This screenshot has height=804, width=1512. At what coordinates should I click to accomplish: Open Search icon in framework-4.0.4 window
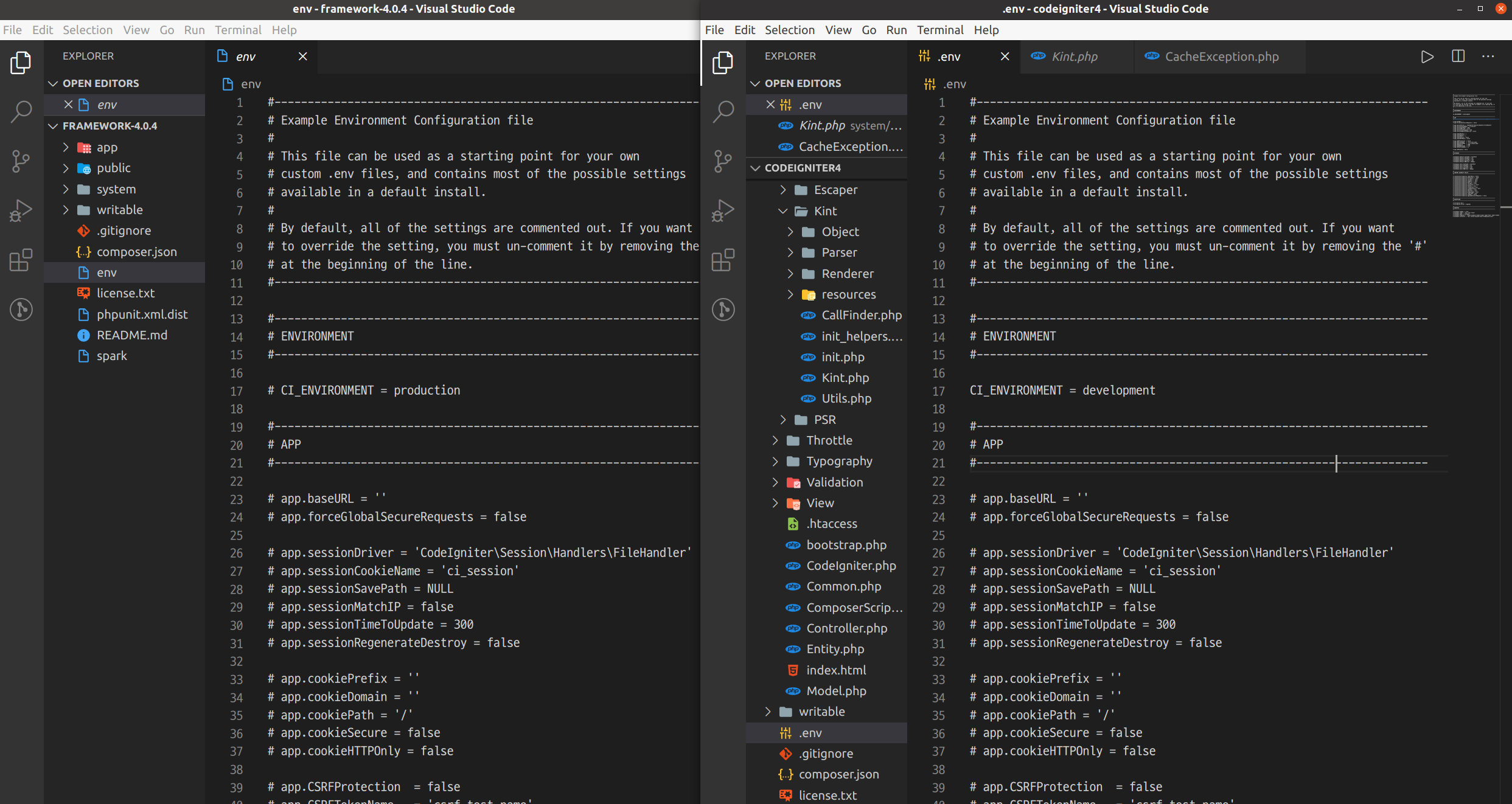click(x=21, y=112)
